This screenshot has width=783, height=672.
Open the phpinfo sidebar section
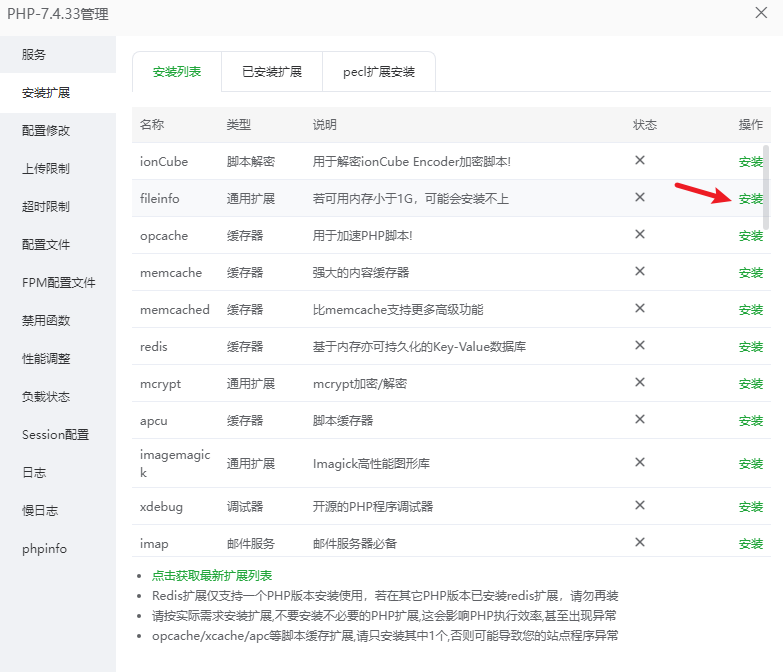pyautogui.click(x=44, y=548)
